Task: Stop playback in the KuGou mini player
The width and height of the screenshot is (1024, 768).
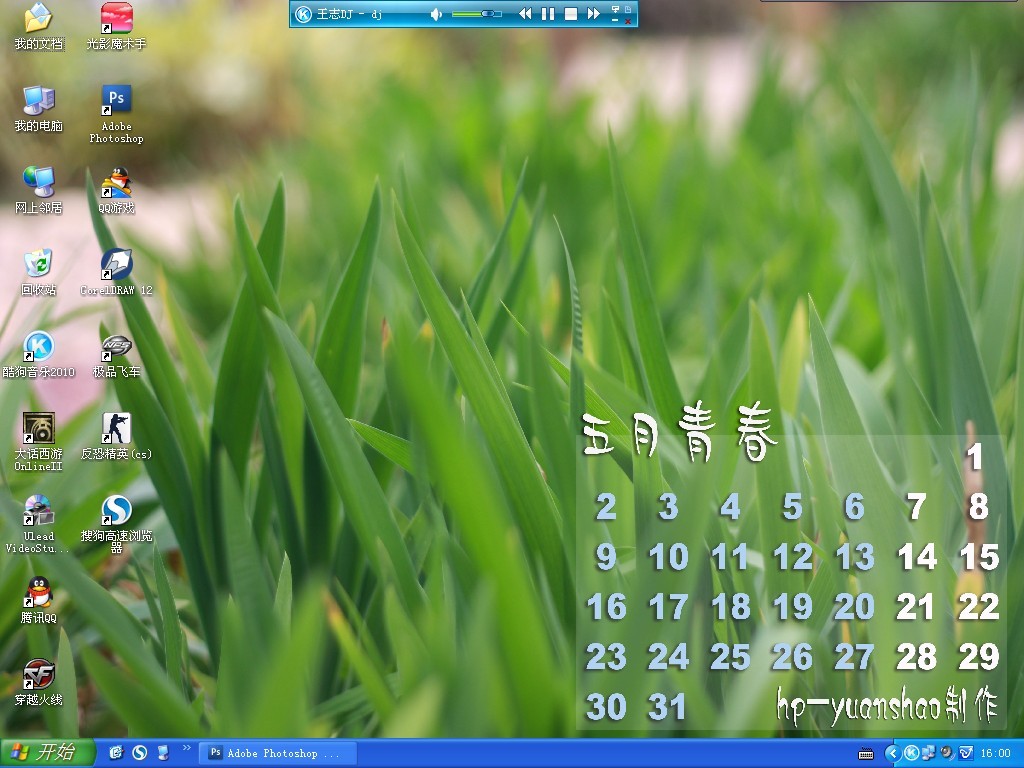Action: point(571,14)
